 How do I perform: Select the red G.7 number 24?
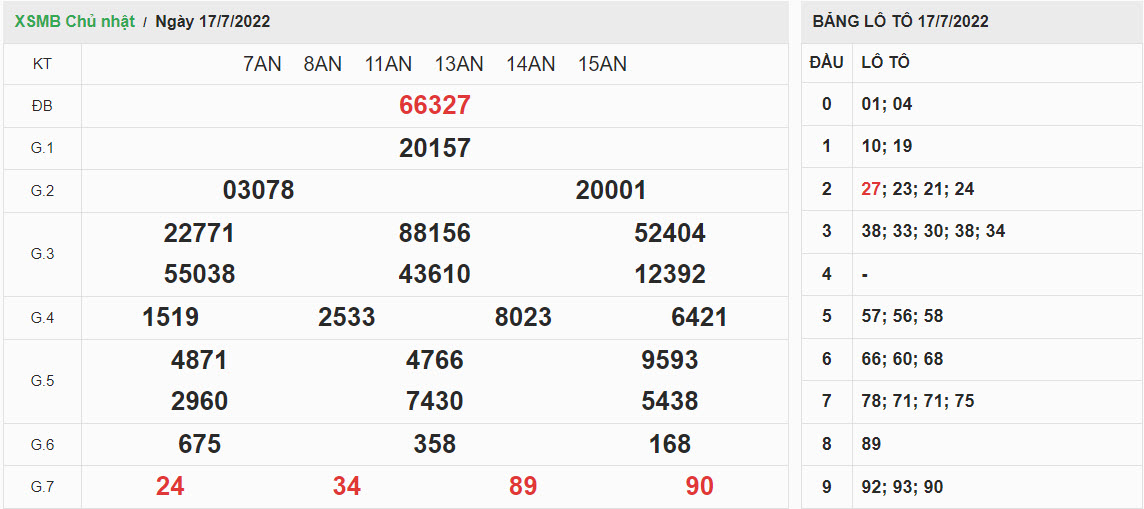tap(170, 486)
